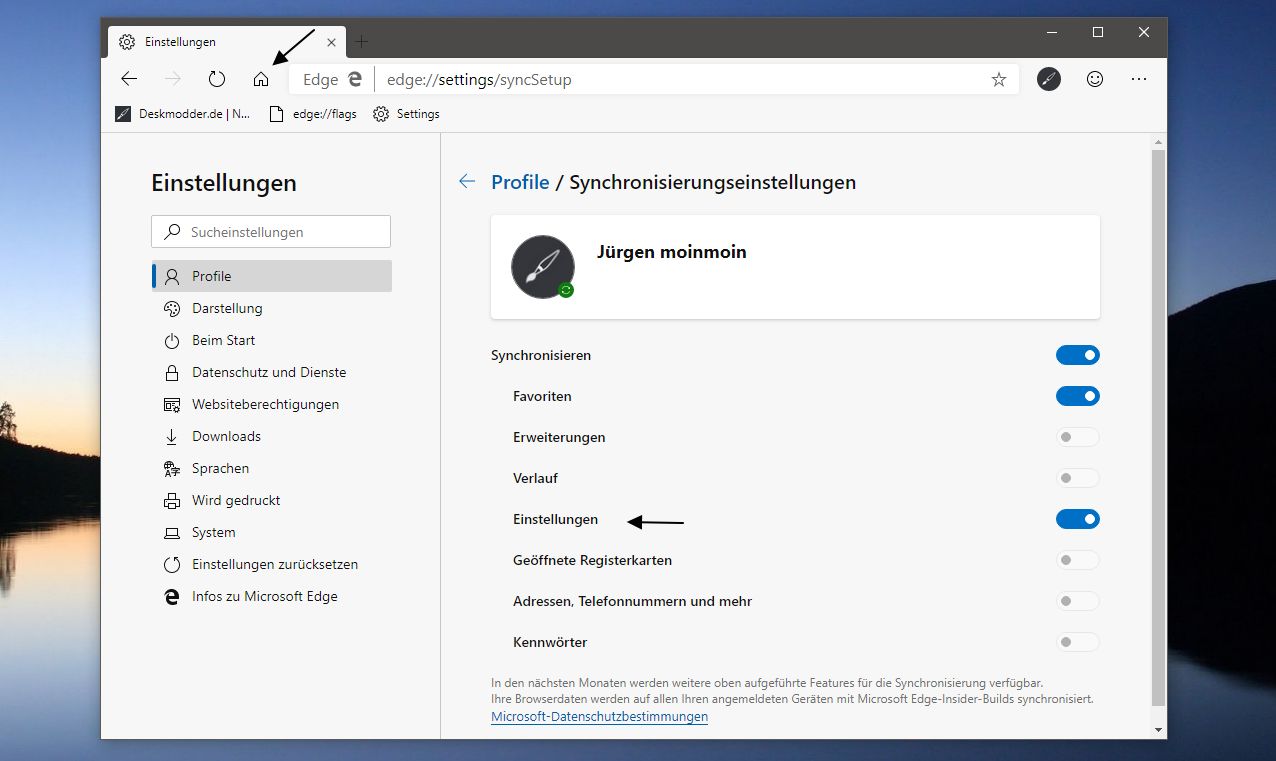This screenshot has width=1276, height=761.
Task: Click the Profile breadcrumb link
Action: click(x=520, y=182)
